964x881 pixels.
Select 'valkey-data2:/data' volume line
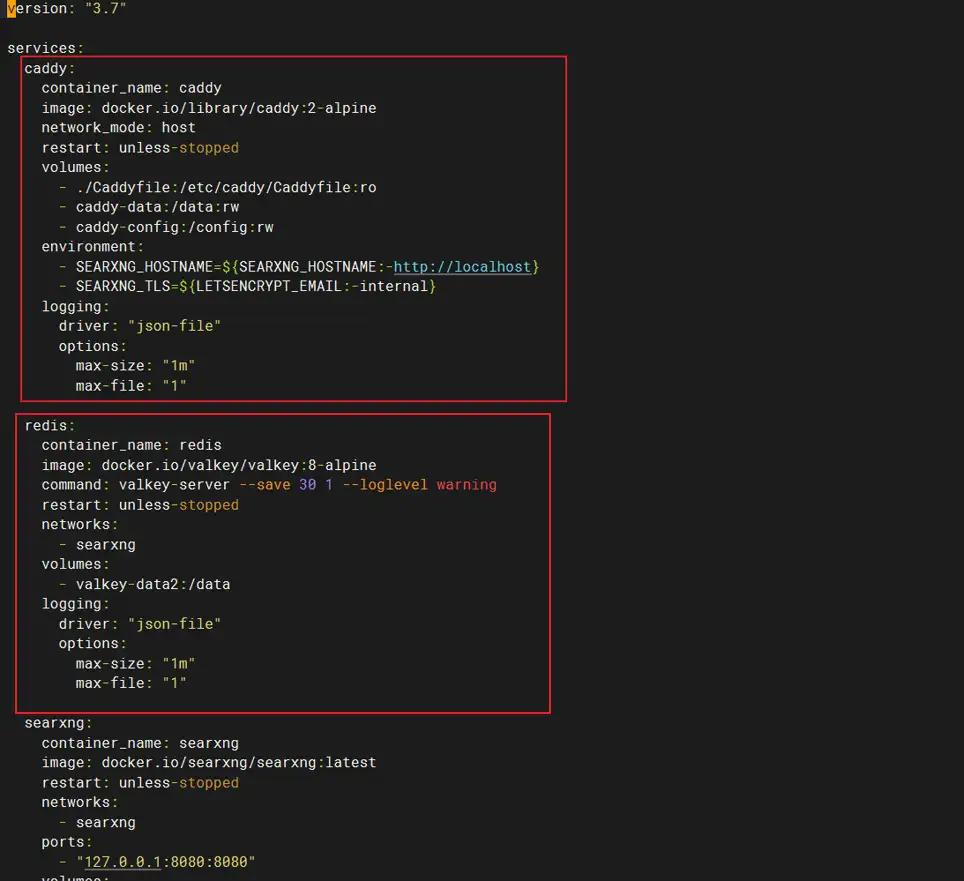[x=144, y=584]
